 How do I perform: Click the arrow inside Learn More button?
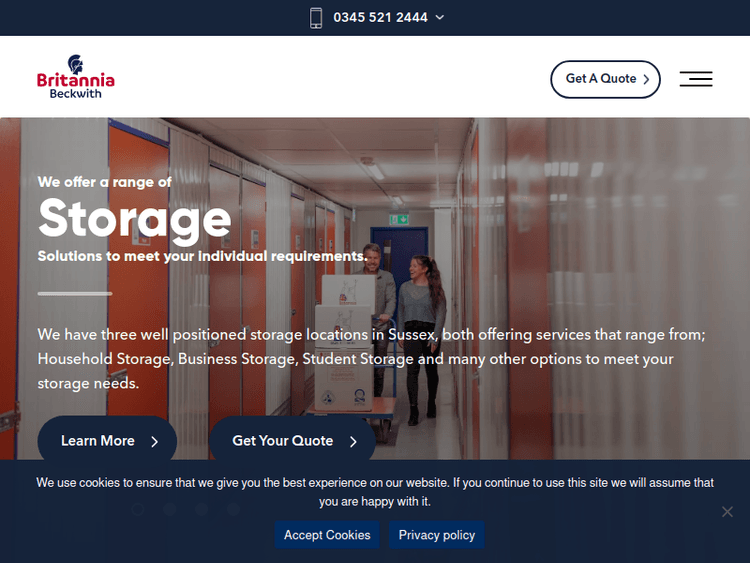point(154,442)
